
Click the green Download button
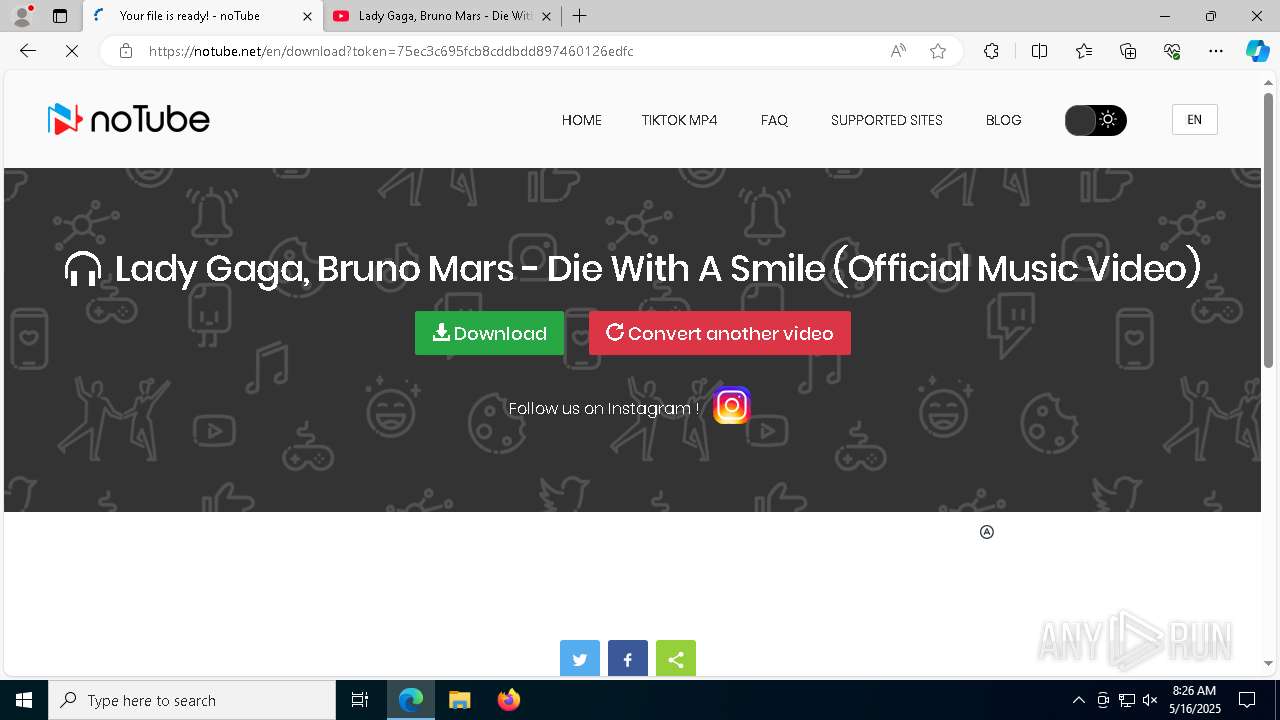tap(489, 333)
